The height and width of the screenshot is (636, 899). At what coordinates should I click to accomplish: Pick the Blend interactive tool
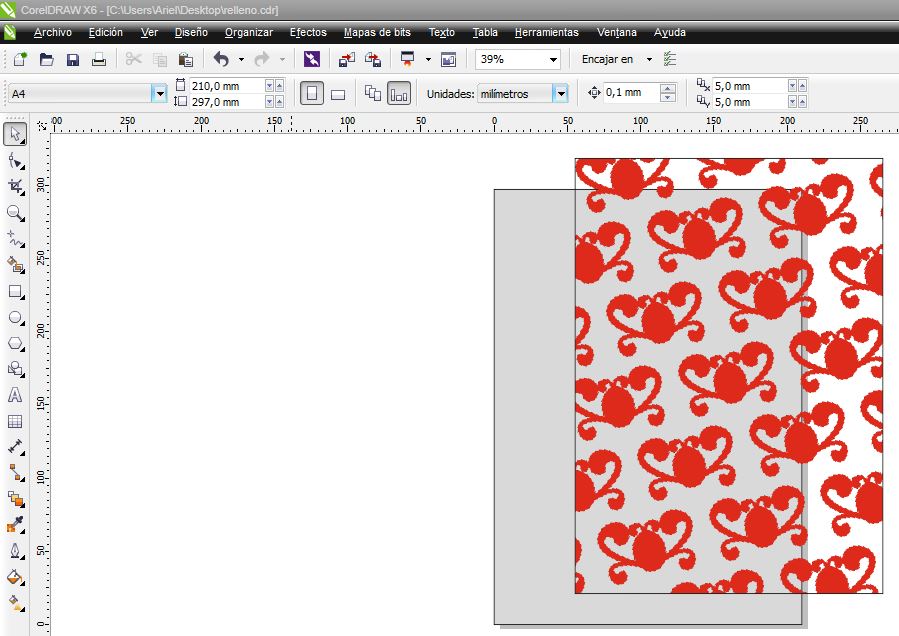point(15,498)
